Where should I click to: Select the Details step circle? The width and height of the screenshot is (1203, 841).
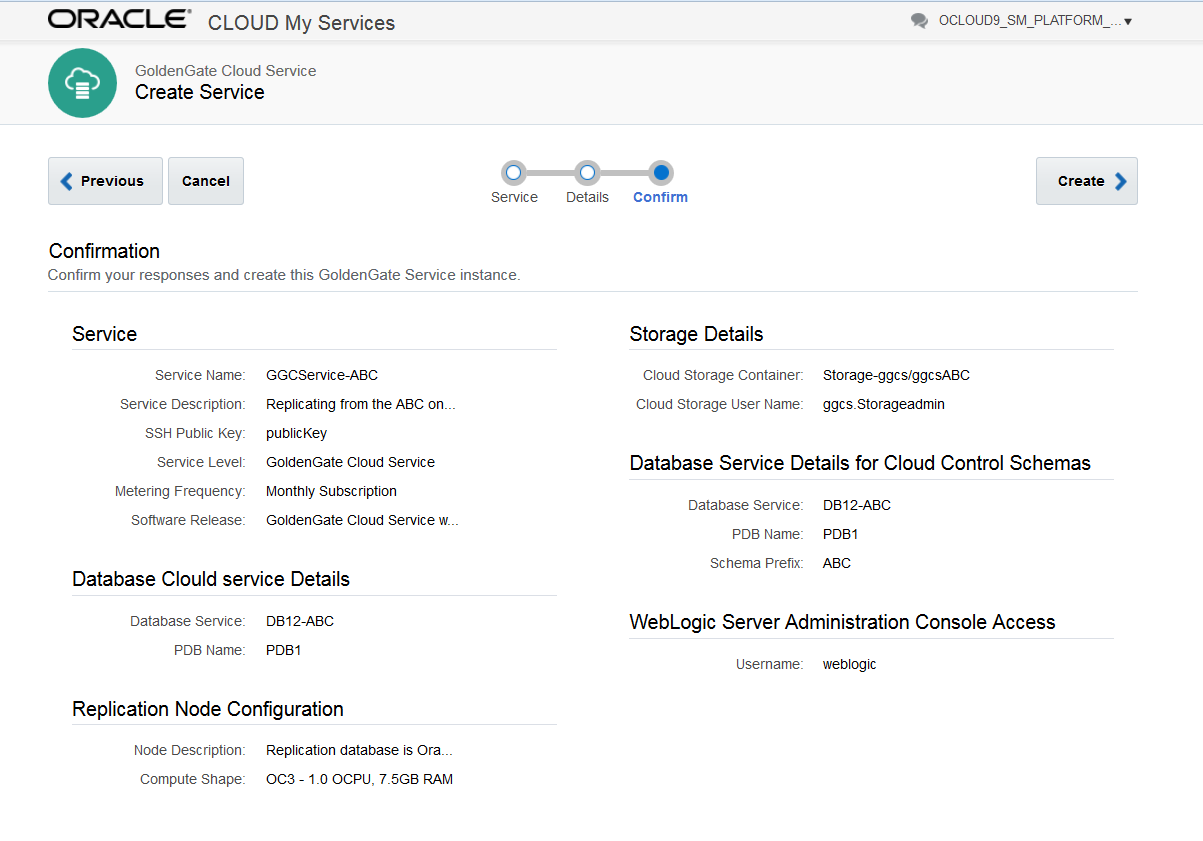click(587, 173)
